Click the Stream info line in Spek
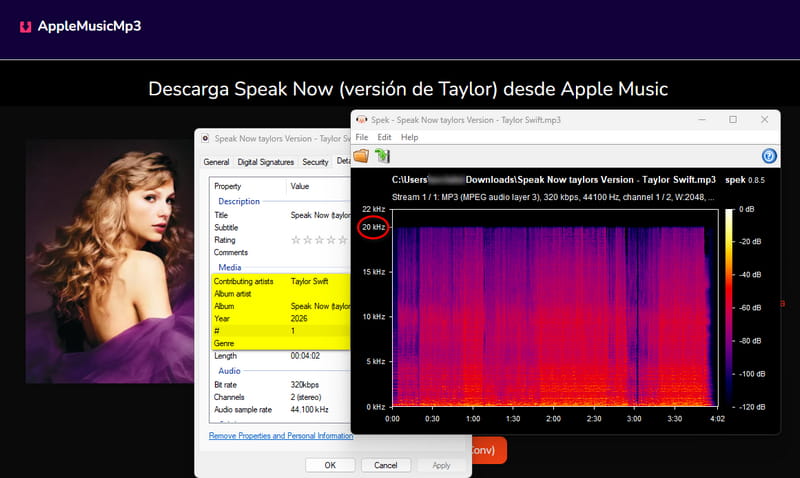 (x=553, y=197)
